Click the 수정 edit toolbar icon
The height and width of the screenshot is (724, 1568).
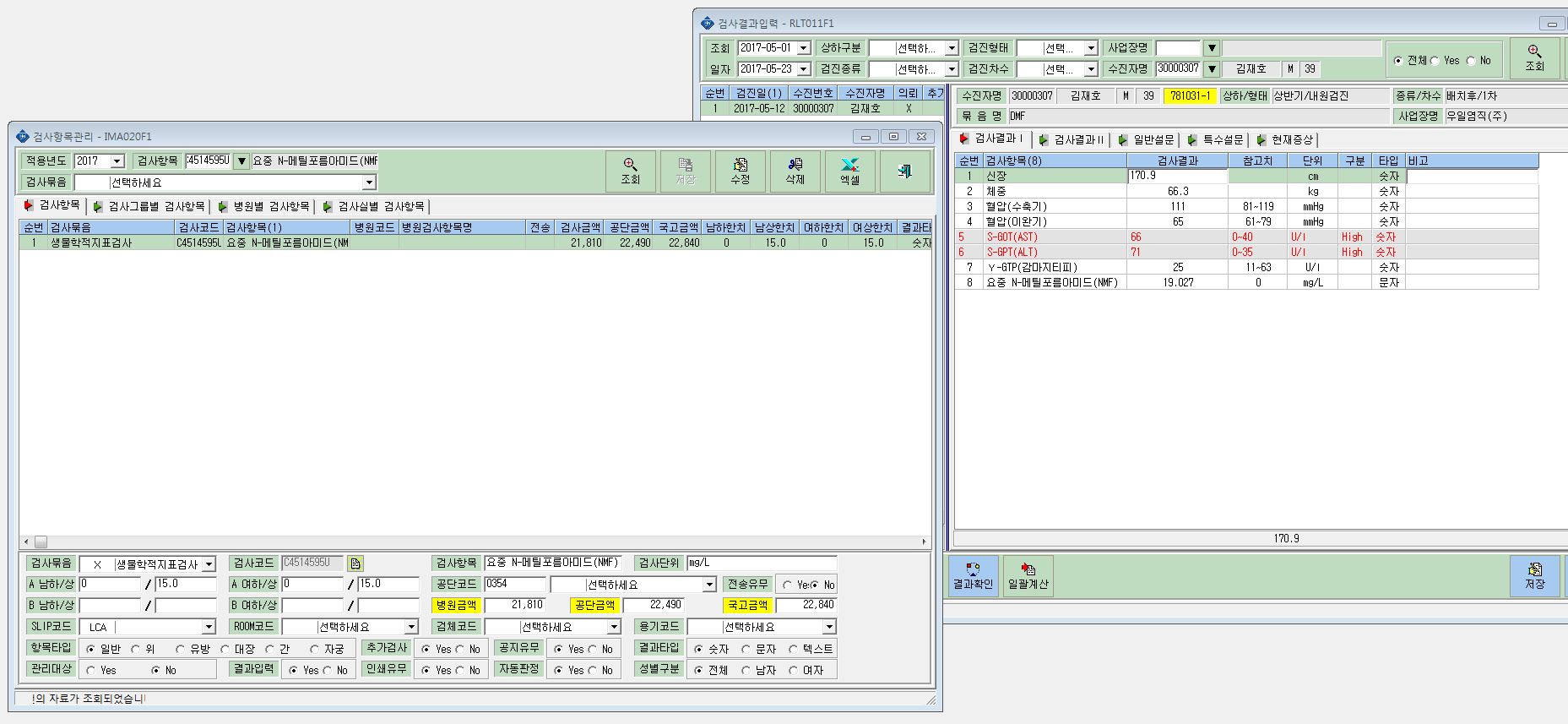click(740, 171)
